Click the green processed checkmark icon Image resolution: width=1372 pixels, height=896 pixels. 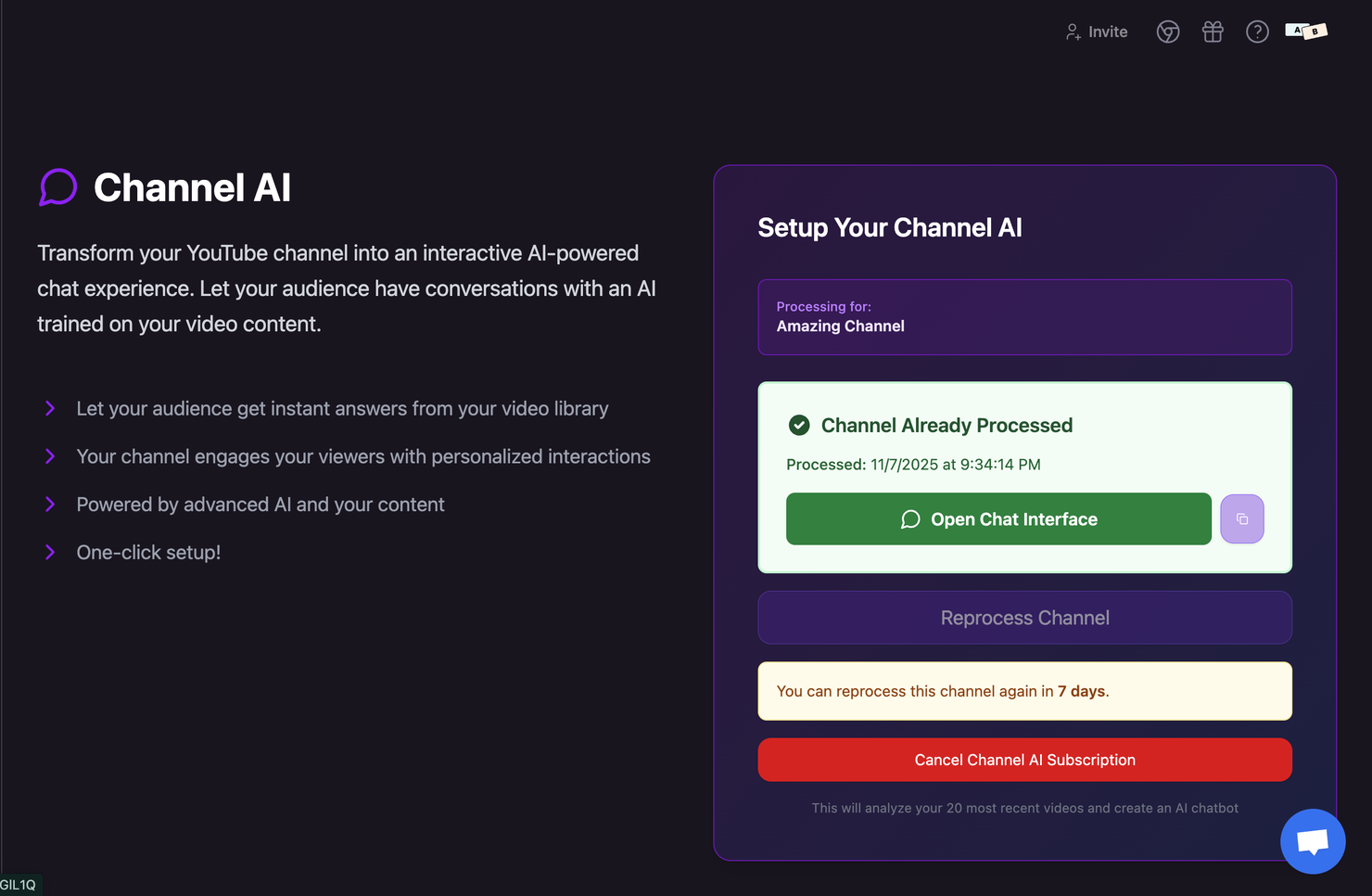(x=799, y=426)
